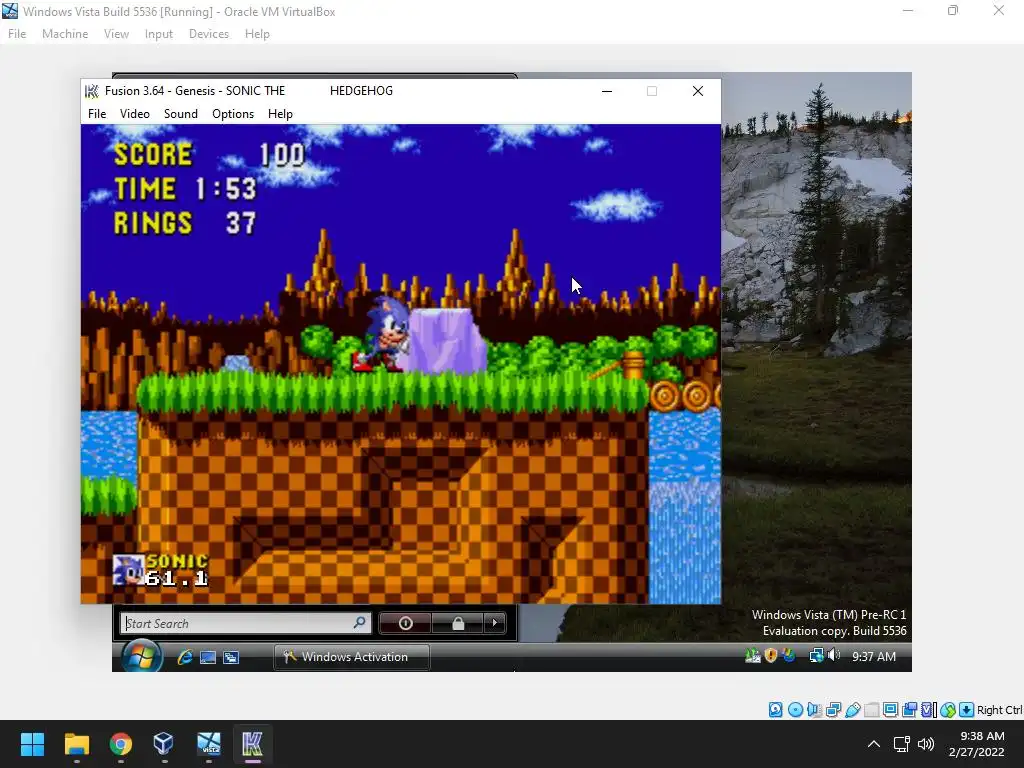Open VirtualBox Machine menu

pos(65,34)
